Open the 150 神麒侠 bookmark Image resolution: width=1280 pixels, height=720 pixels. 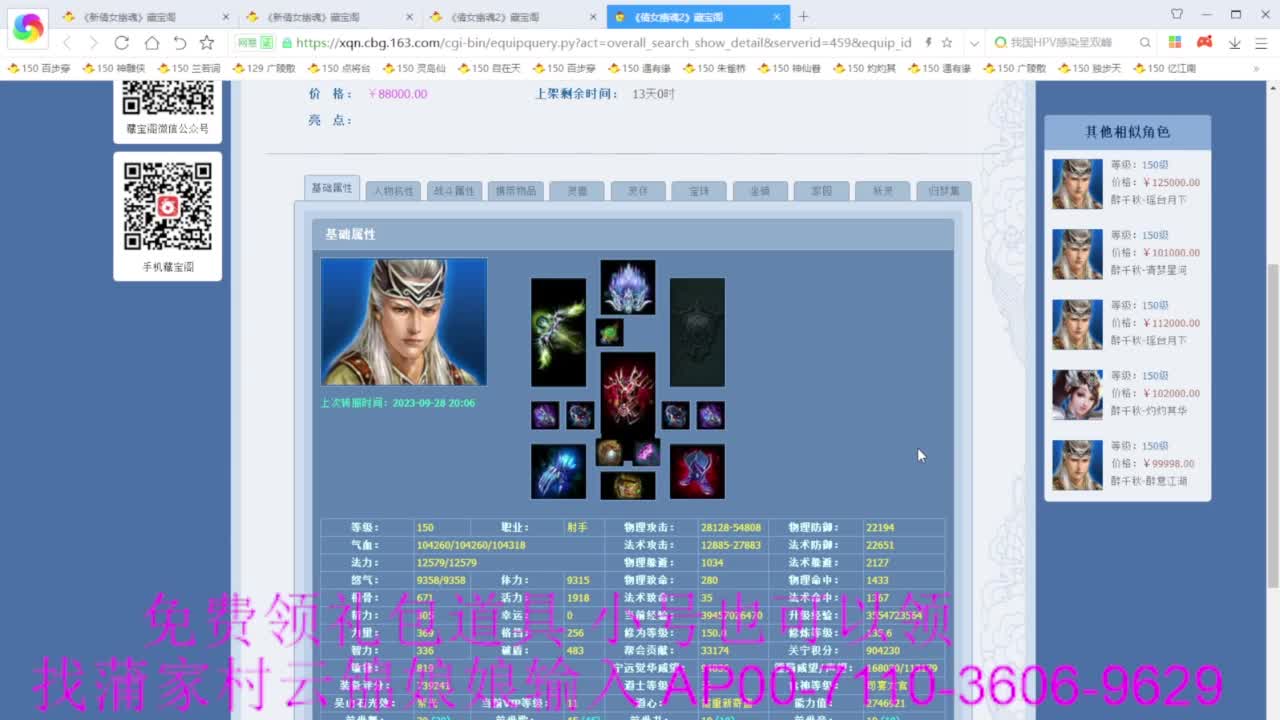113,68
